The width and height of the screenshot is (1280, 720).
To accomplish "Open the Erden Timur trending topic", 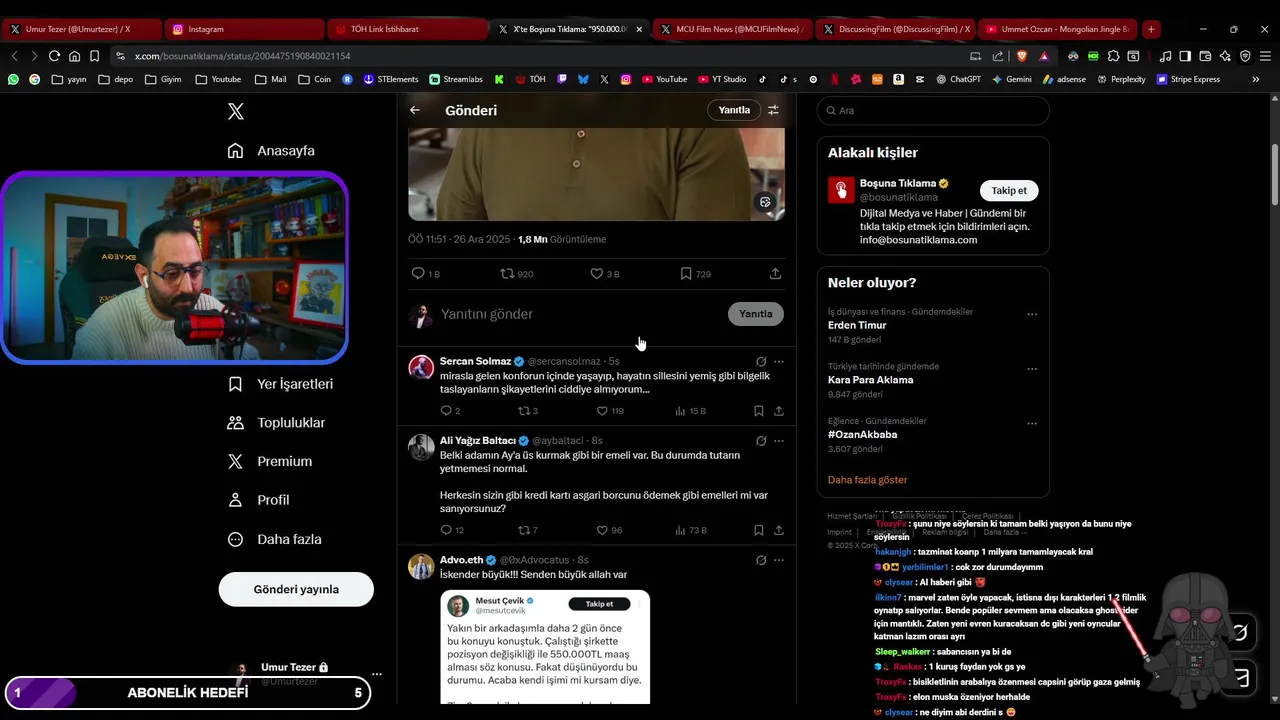I will tap(857, 325).
